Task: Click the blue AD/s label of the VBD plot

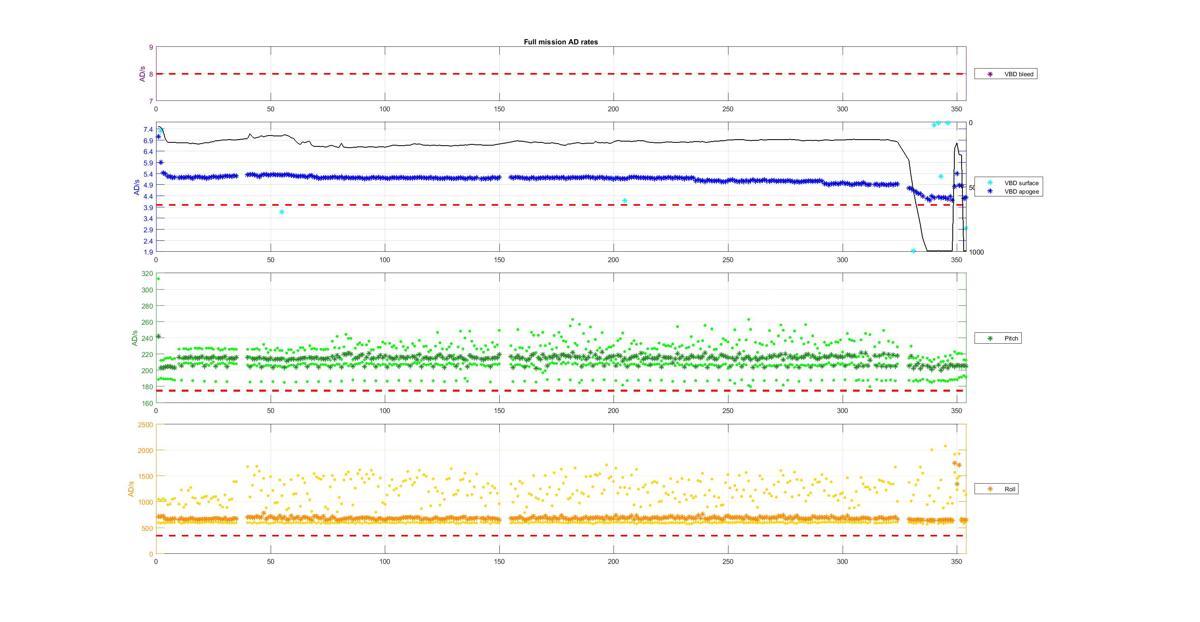Action: pyautogui.click(x=136, y=187)
